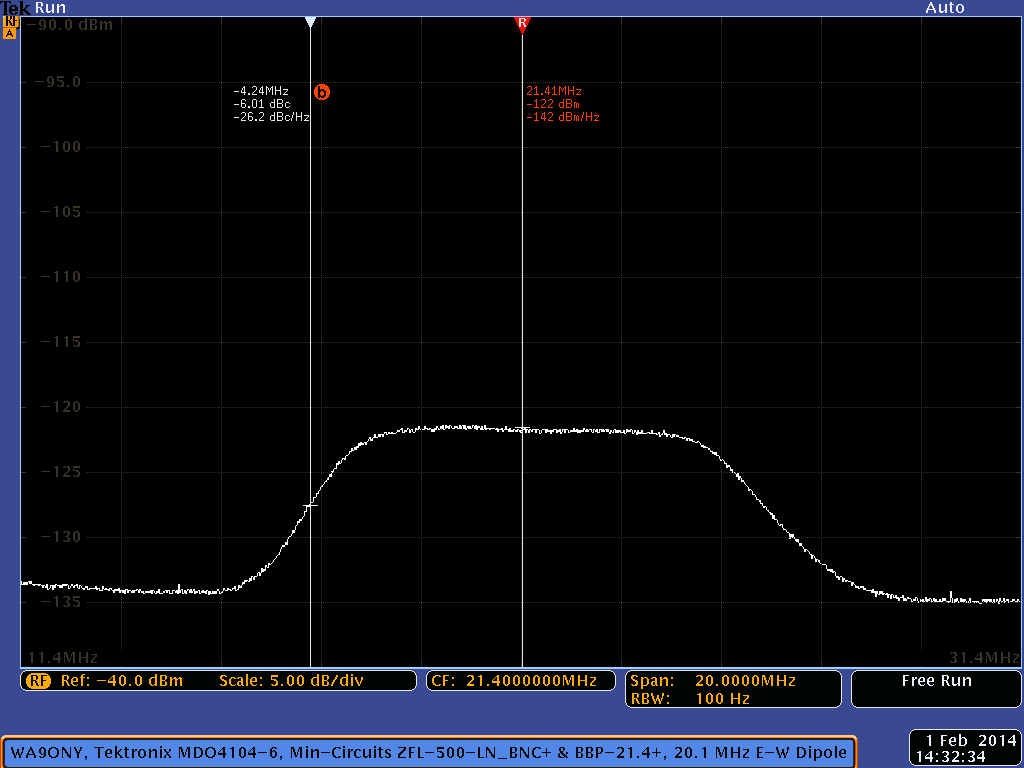Viewport: 1024px width, 768px height.
Task: Click the RF A channel indicator at top-left
Action: point(10,27)
